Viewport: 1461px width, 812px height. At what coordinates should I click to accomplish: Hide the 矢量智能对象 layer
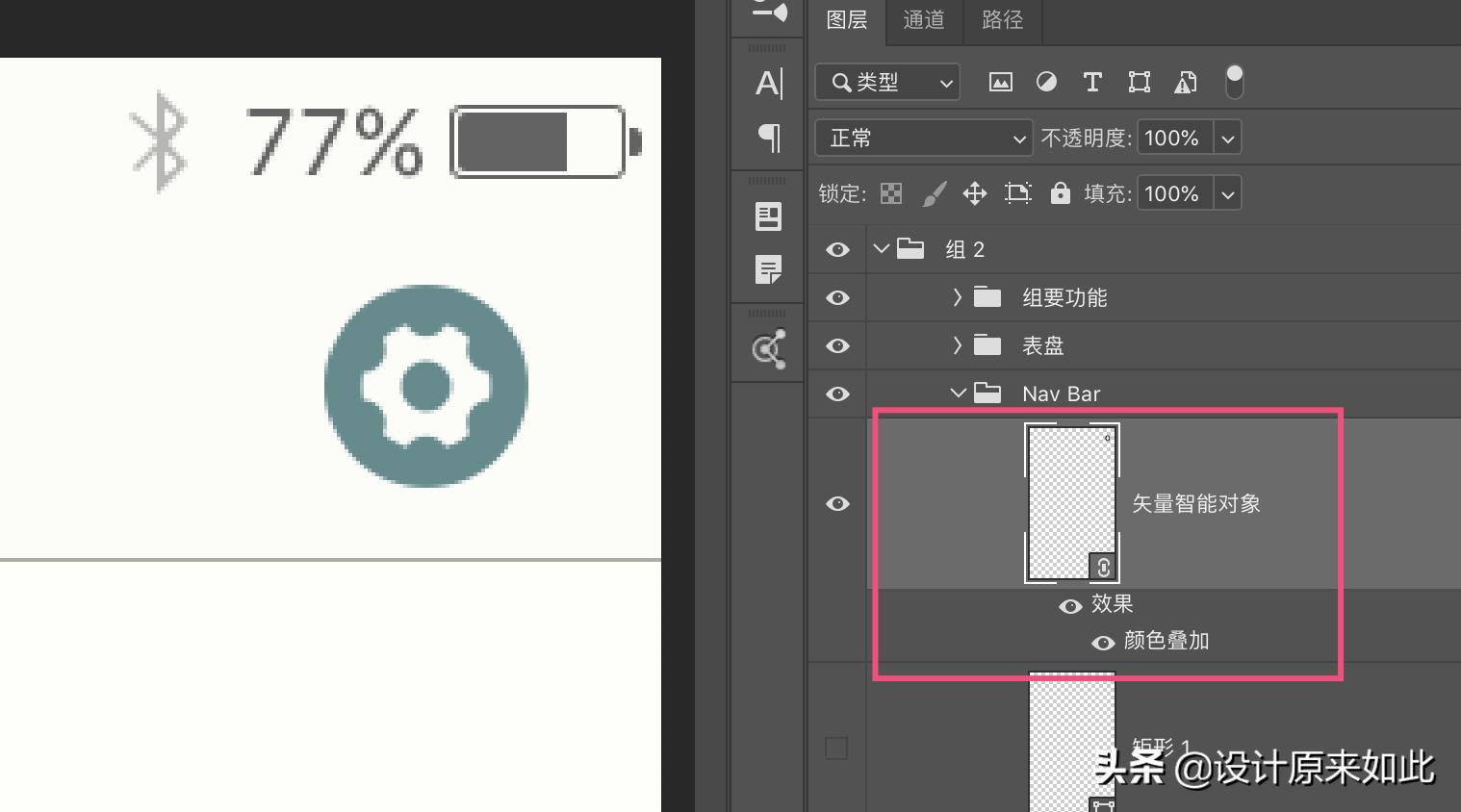(837, 504)
